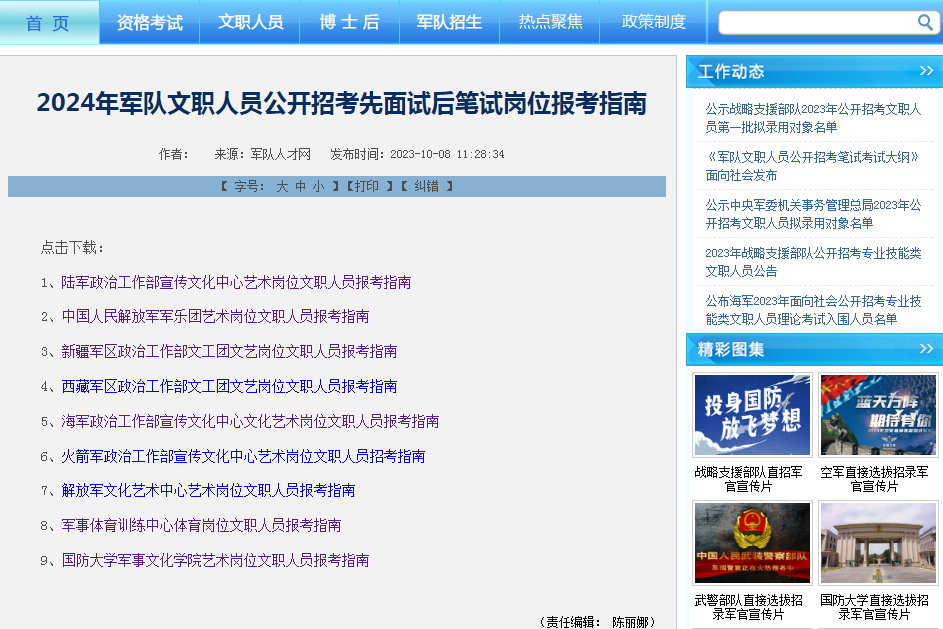Open 中国人民解放军军乐团 application guide link
The width and height of the screenshot is (943, 629).
coord(215,316)
